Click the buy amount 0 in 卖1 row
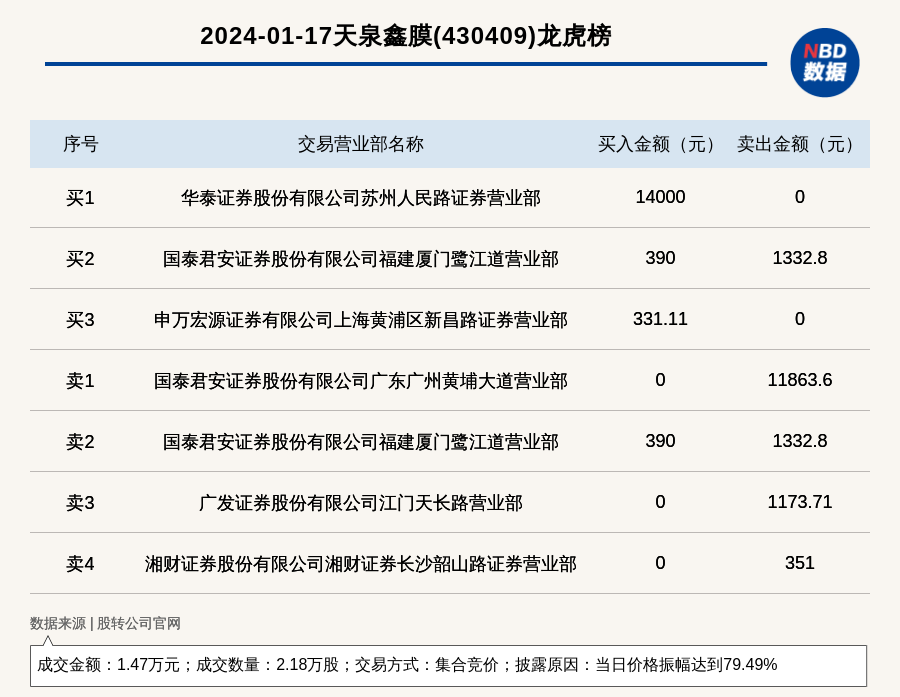 [660, 380]
